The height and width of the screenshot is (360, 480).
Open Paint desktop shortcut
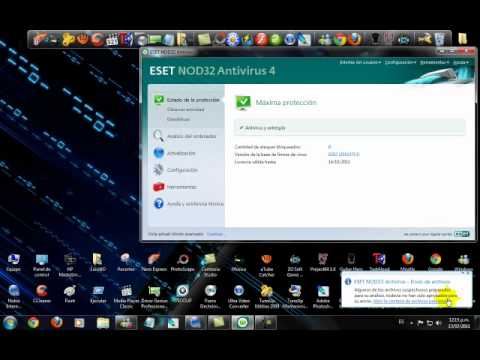70,294
